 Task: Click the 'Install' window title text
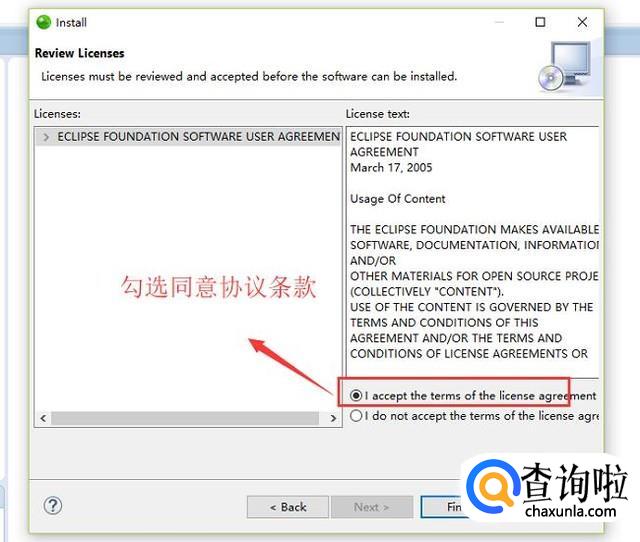click(x=71, y=22)
